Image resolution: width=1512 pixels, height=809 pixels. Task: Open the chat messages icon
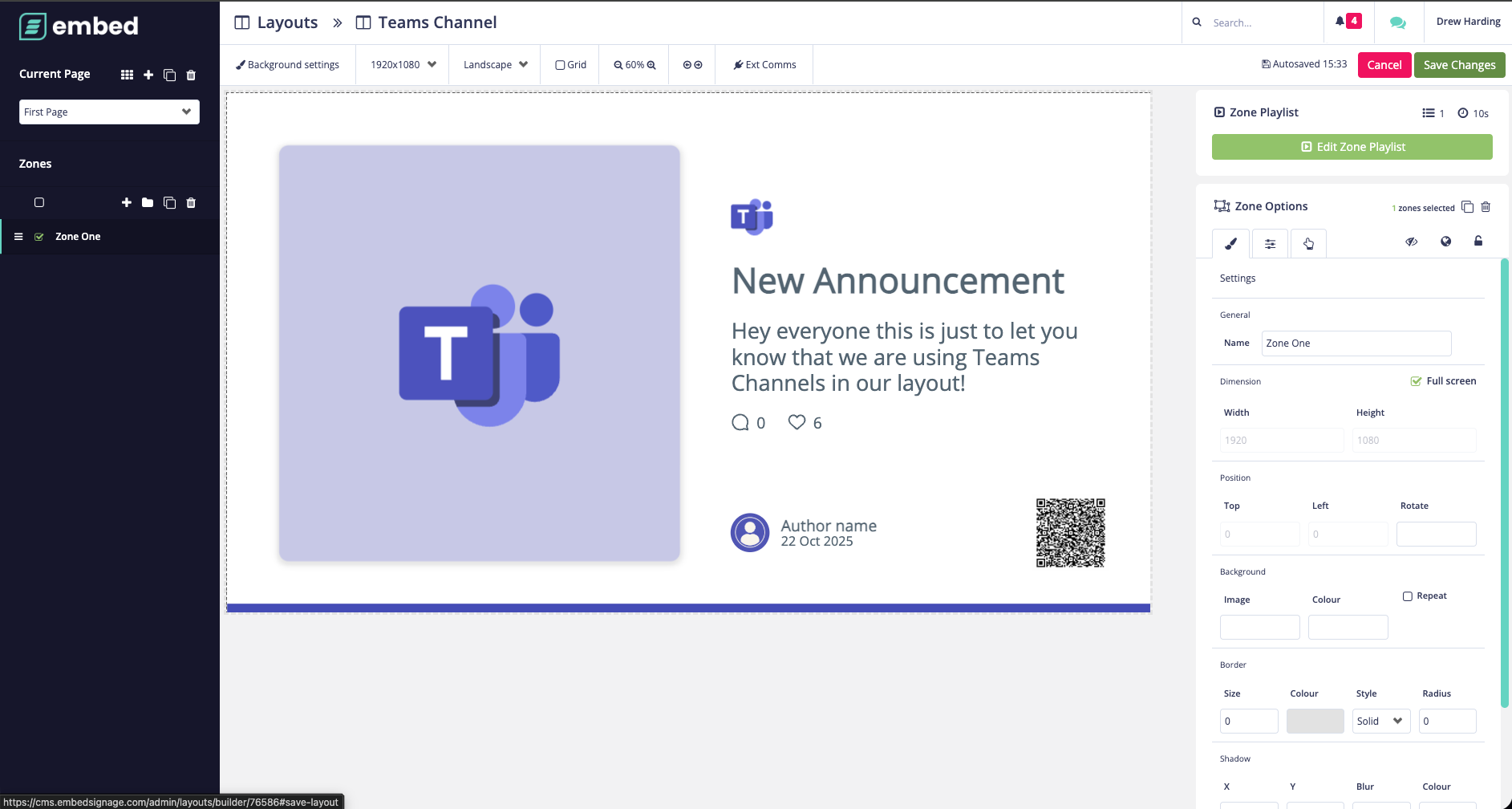(x=1397, y=22)
